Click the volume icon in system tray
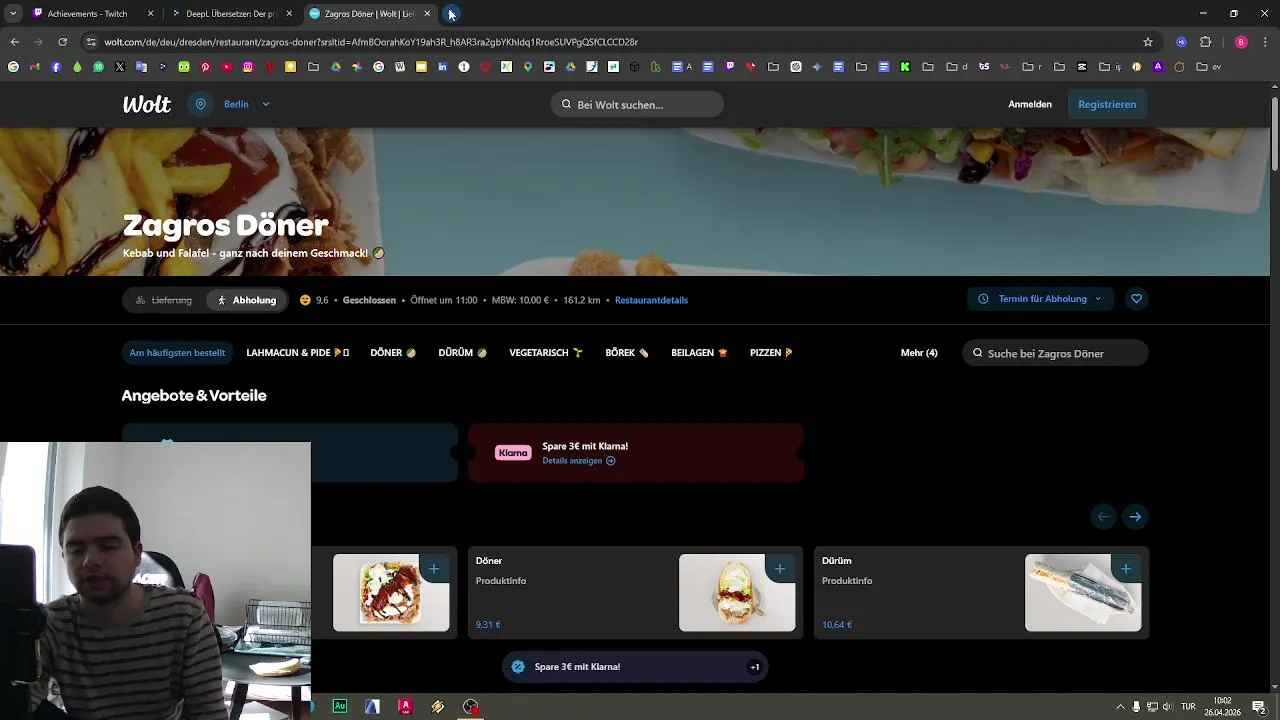The image size is (1280, 720). (x=1167, y=707)
